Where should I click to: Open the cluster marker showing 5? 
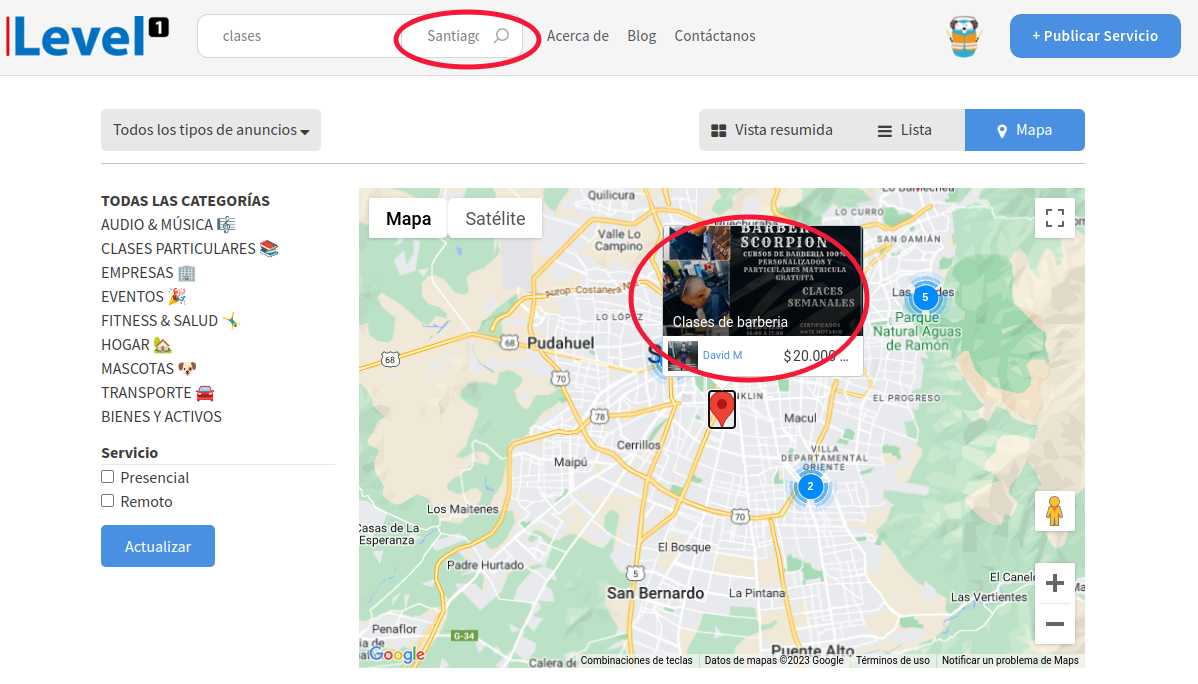(925, 297)
